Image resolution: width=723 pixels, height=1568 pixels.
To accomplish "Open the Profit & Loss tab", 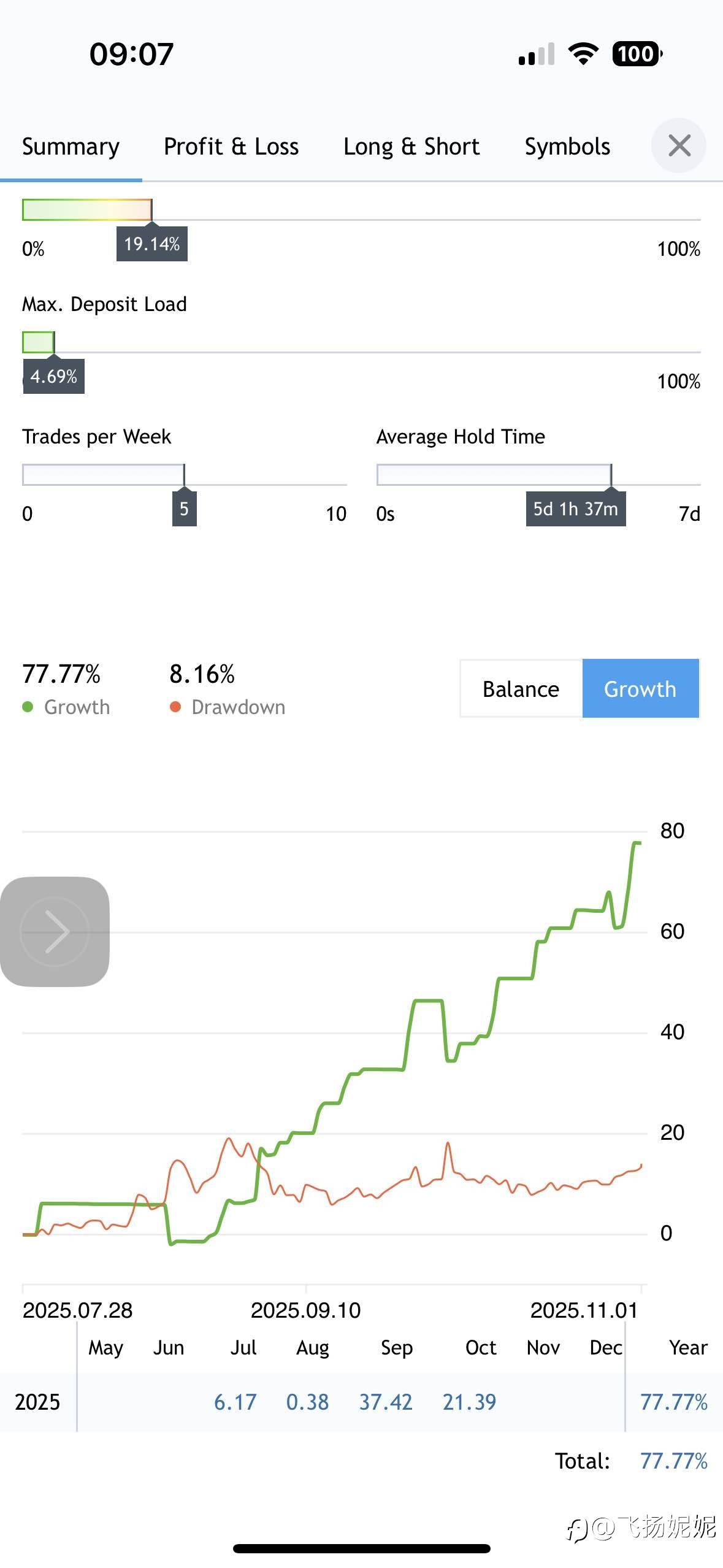I will [x=231, y=147].
